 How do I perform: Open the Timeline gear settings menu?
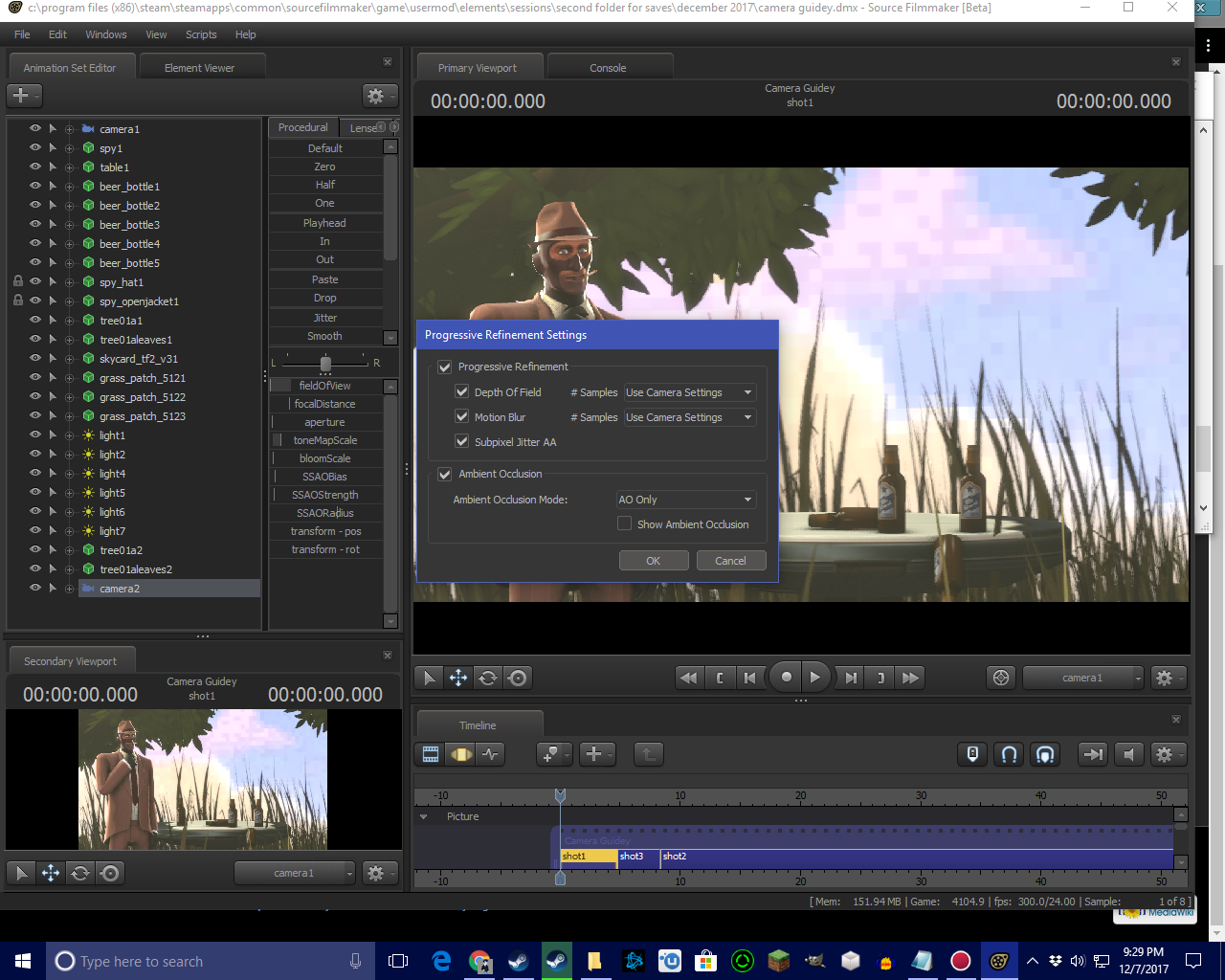pos(1168,754)
